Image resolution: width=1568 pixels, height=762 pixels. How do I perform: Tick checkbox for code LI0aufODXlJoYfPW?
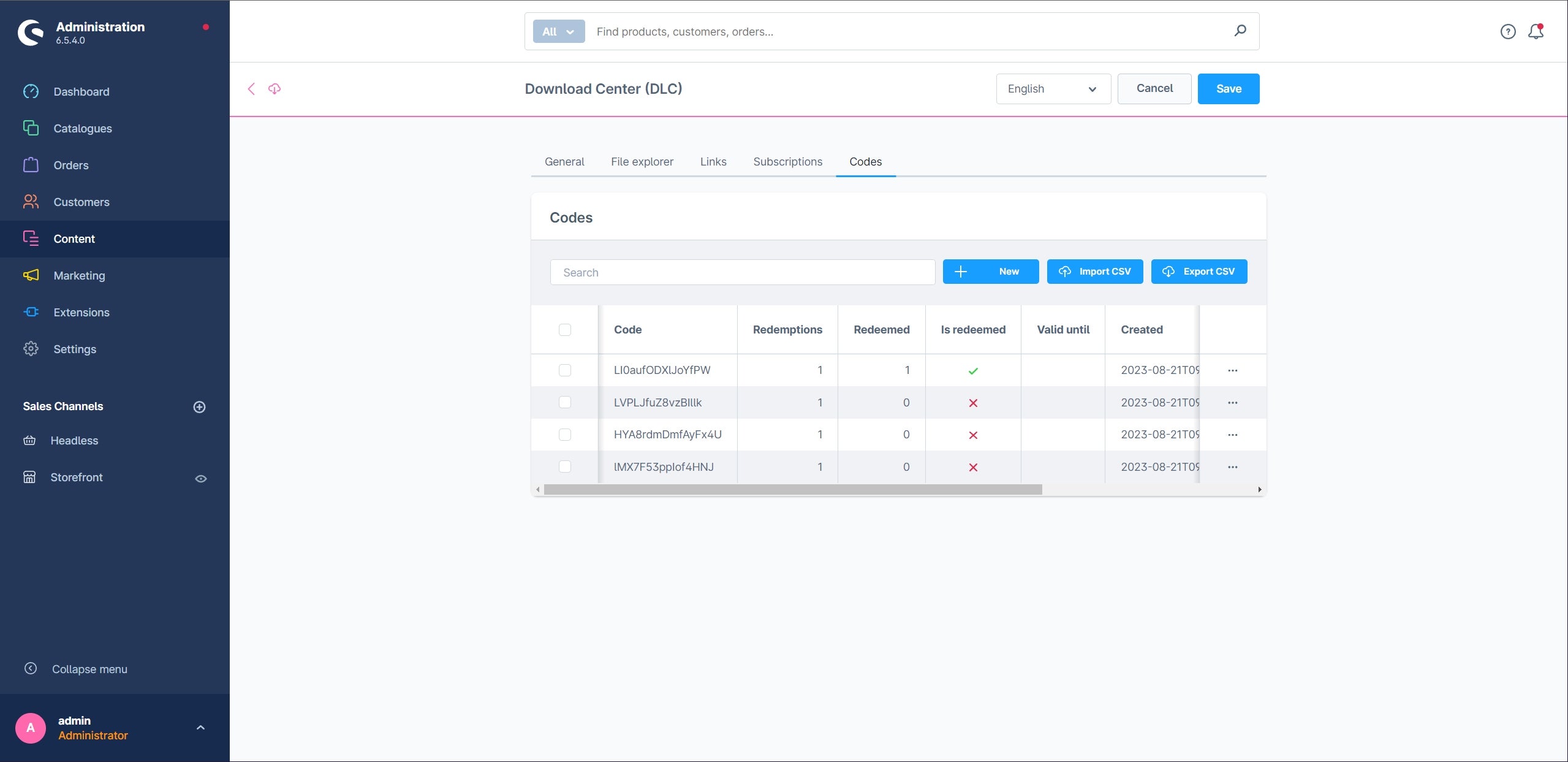pyautogui.click(x=564, y=370)
